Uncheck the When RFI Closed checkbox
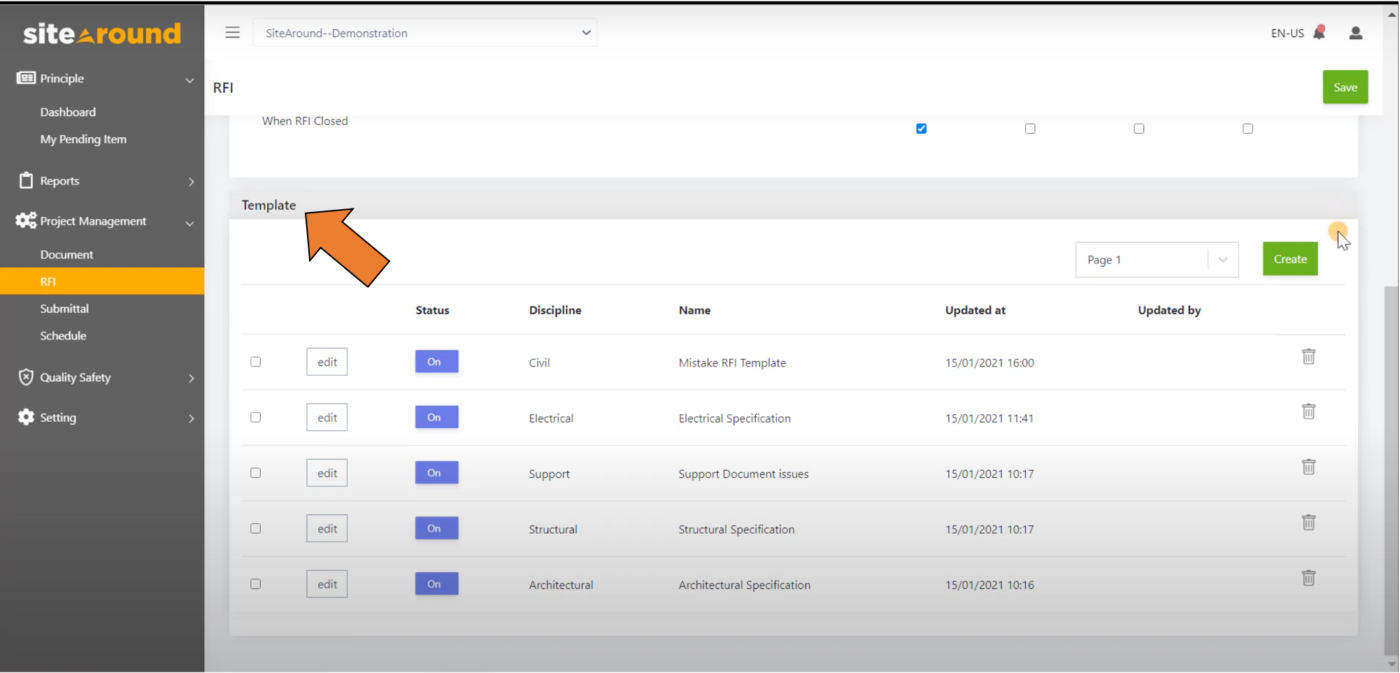This screenshot has height=673, width=1400. coord(920,128)
